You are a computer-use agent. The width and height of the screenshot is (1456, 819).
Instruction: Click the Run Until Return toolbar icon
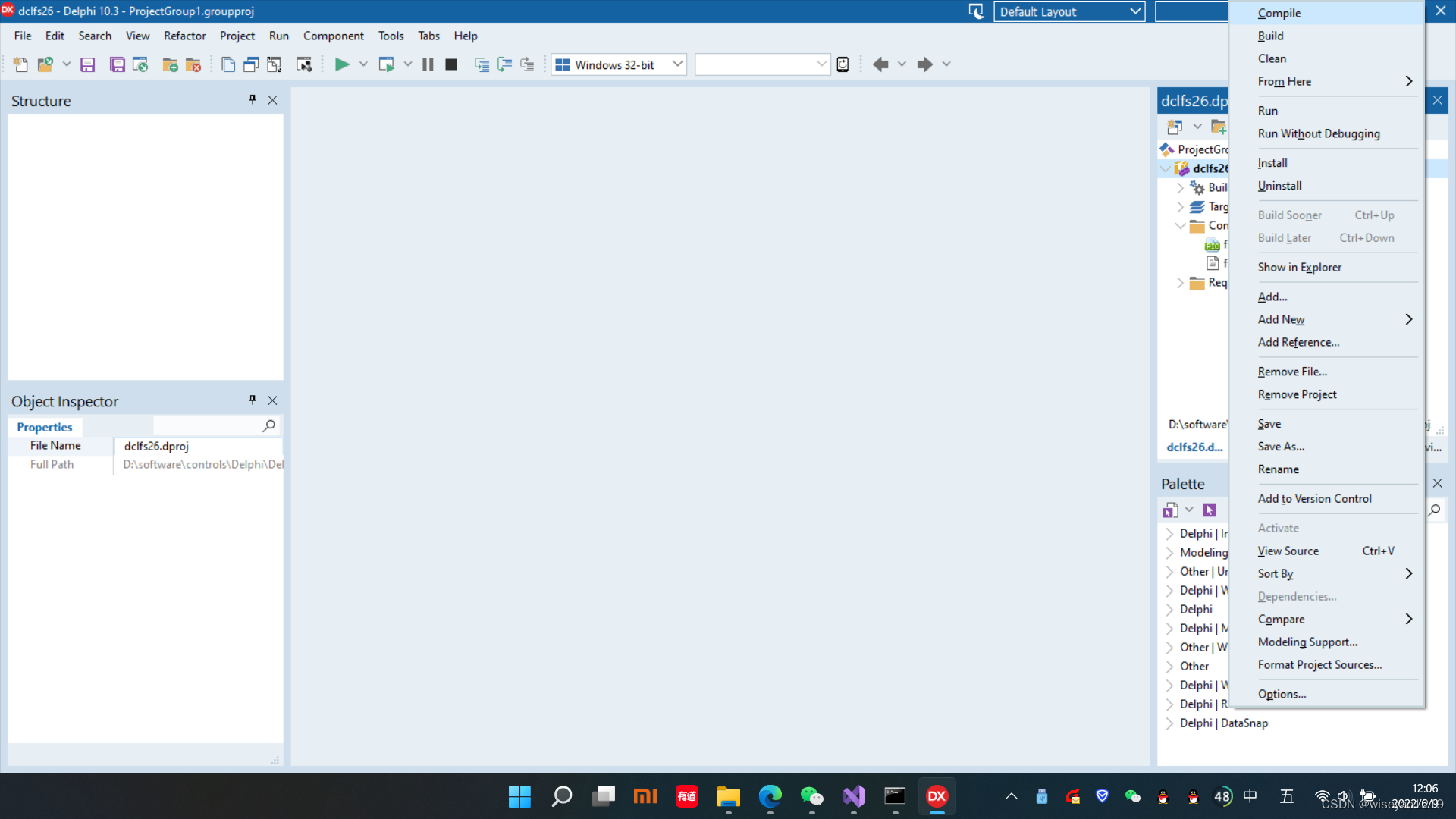[x=527, y=64]
